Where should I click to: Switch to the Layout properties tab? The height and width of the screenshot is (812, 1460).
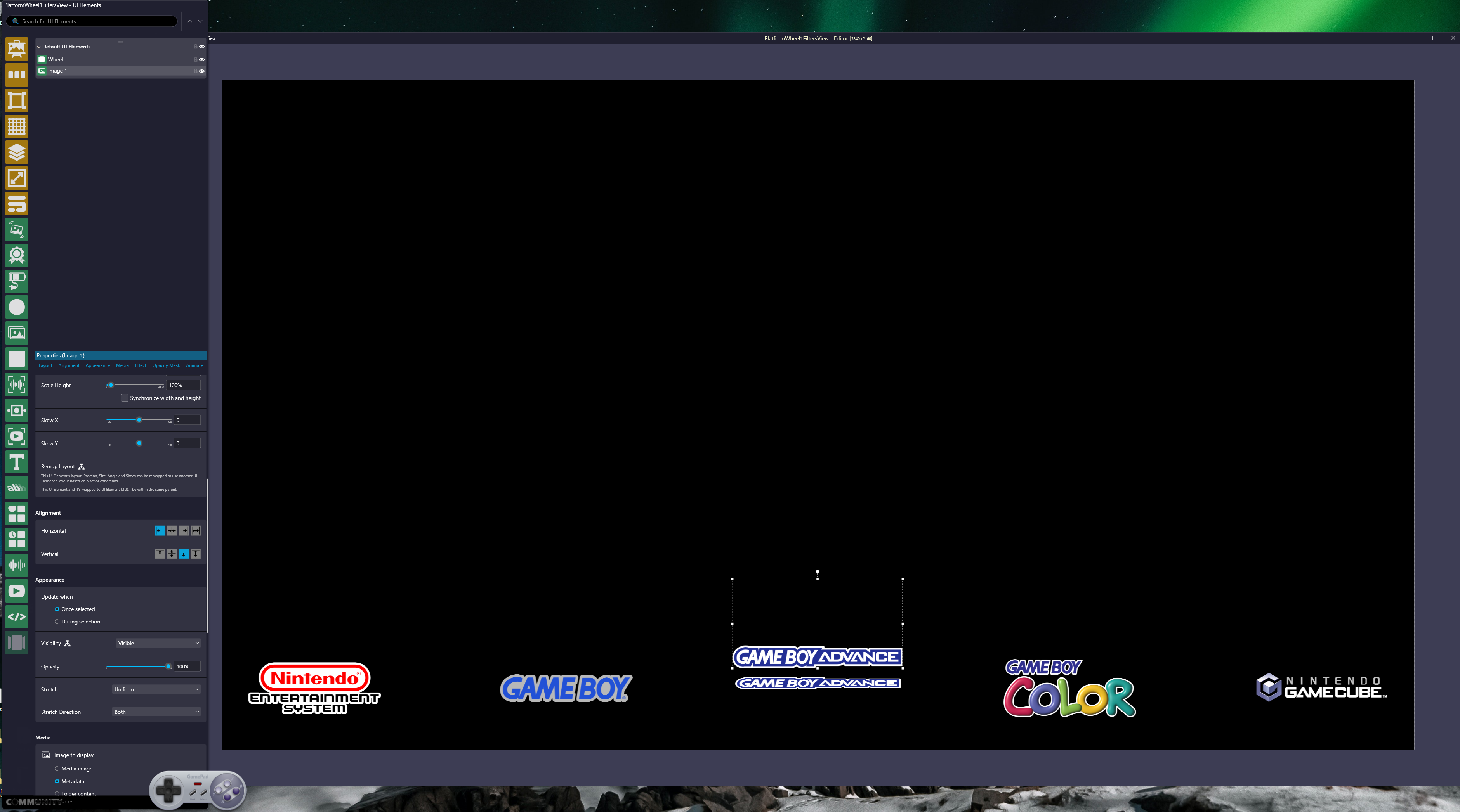point(45,366)
